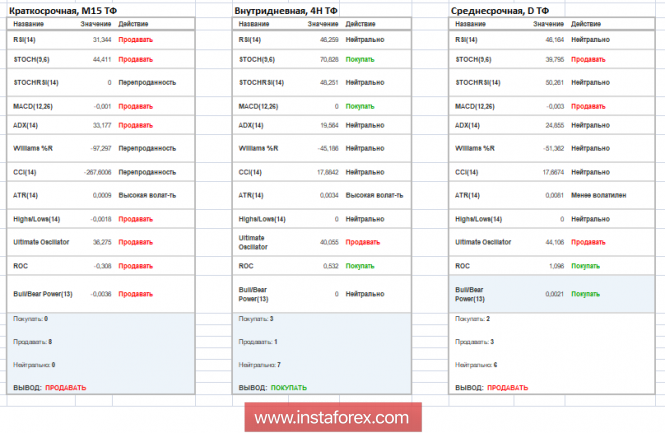Click STOCHRSI(14) value 46,251 in 4H table
The width and height of the screenshot is (665, 433).
(329, 83)
